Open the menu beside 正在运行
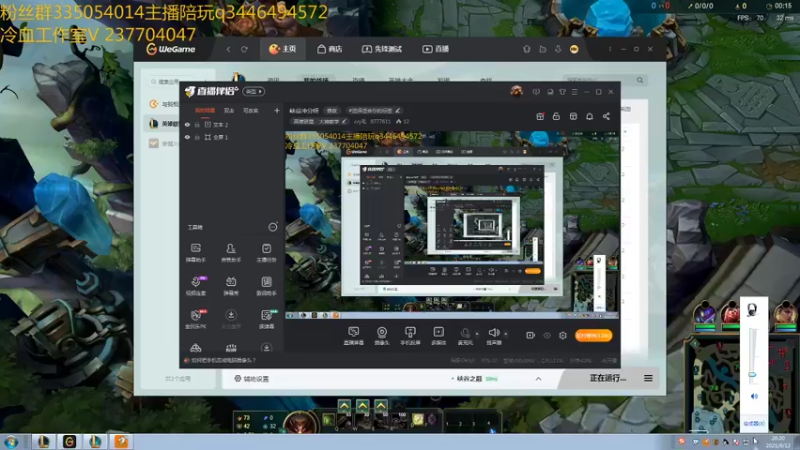 click(648, 378)
